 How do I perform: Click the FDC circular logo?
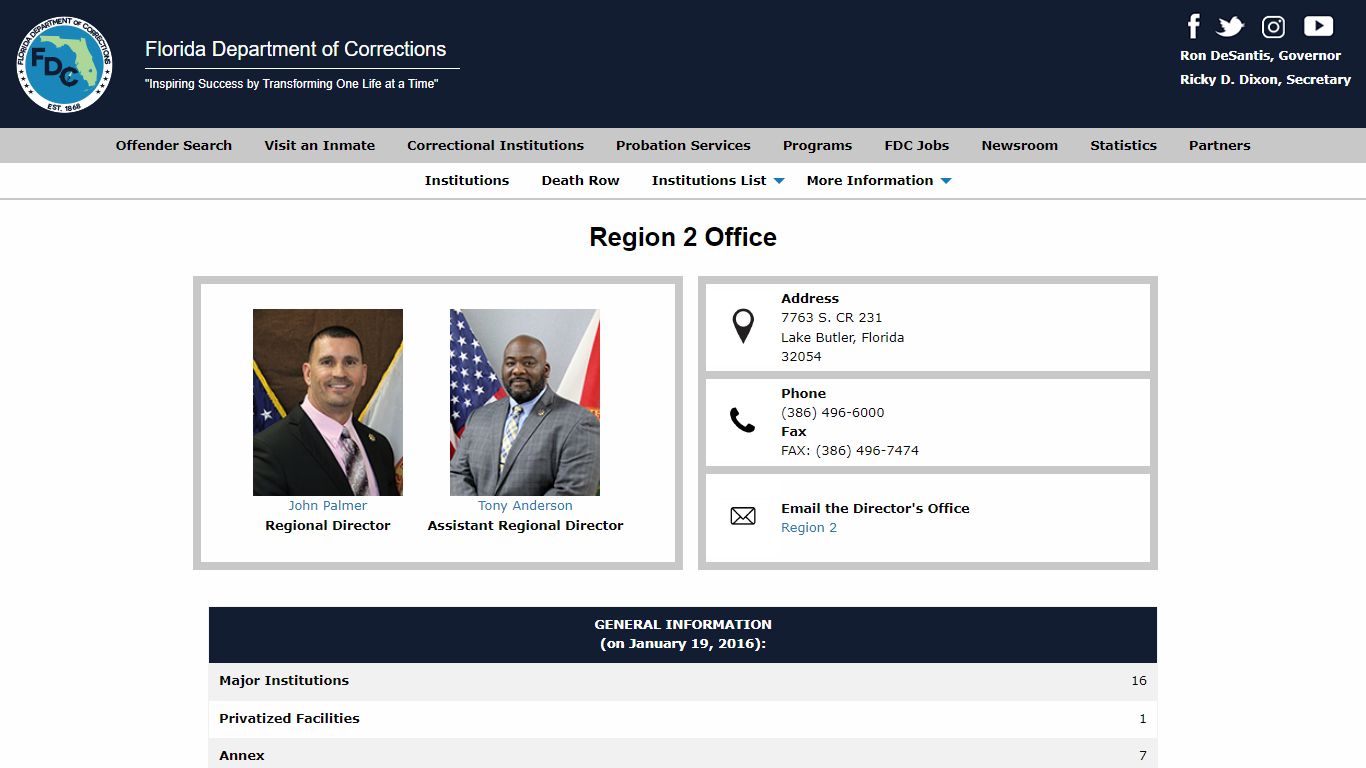point(64,64)
